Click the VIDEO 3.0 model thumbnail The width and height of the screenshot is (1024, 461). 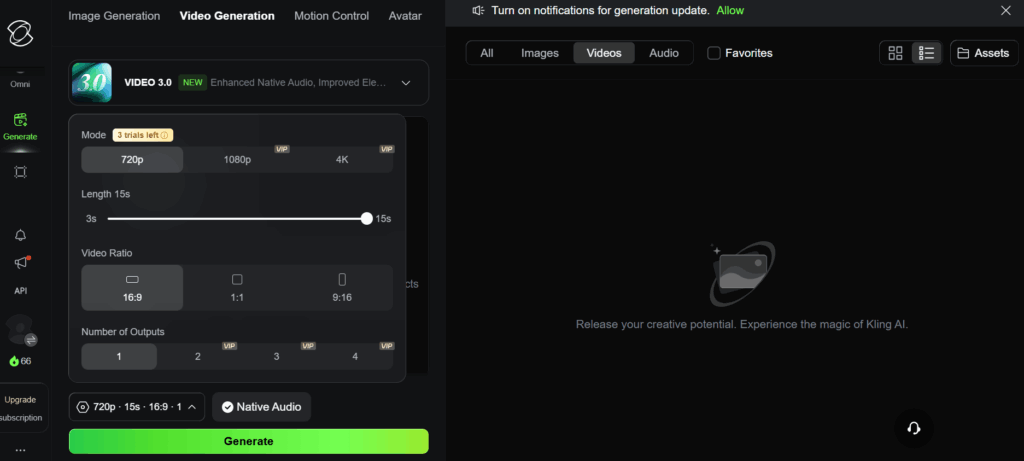(91, 82)
